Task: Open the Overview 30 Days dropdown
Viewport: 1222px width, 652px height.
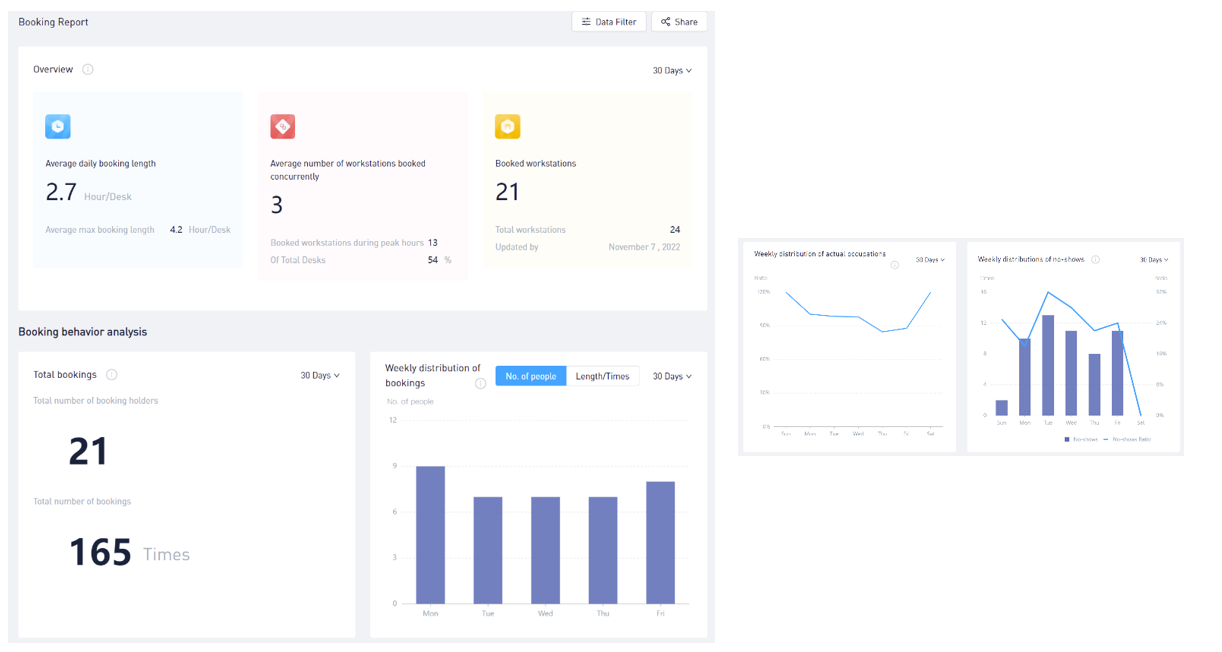Action: 672,71
